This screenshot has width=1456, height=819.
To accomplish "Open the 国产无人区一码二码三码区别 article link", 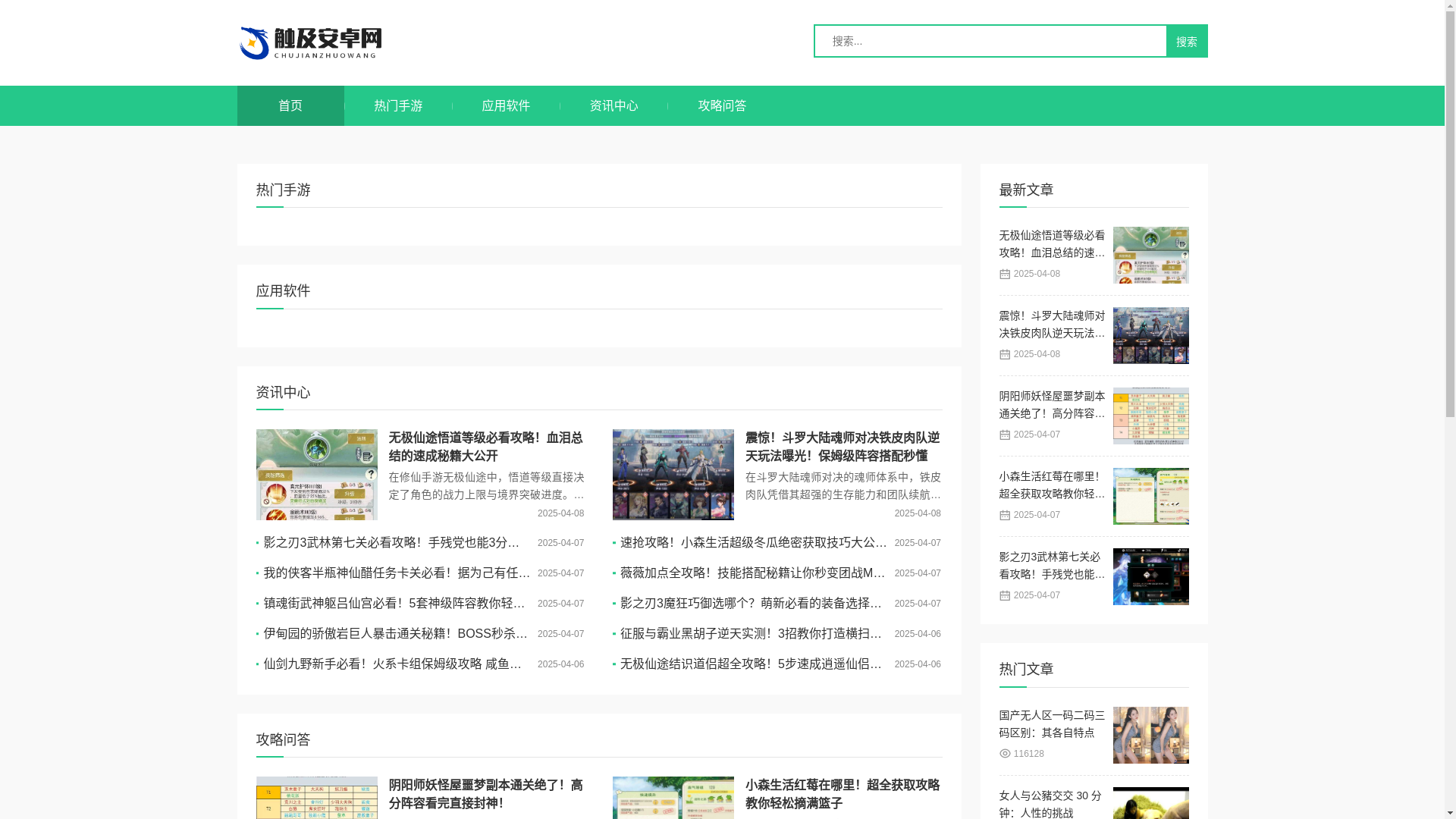I will point(1053,724).
